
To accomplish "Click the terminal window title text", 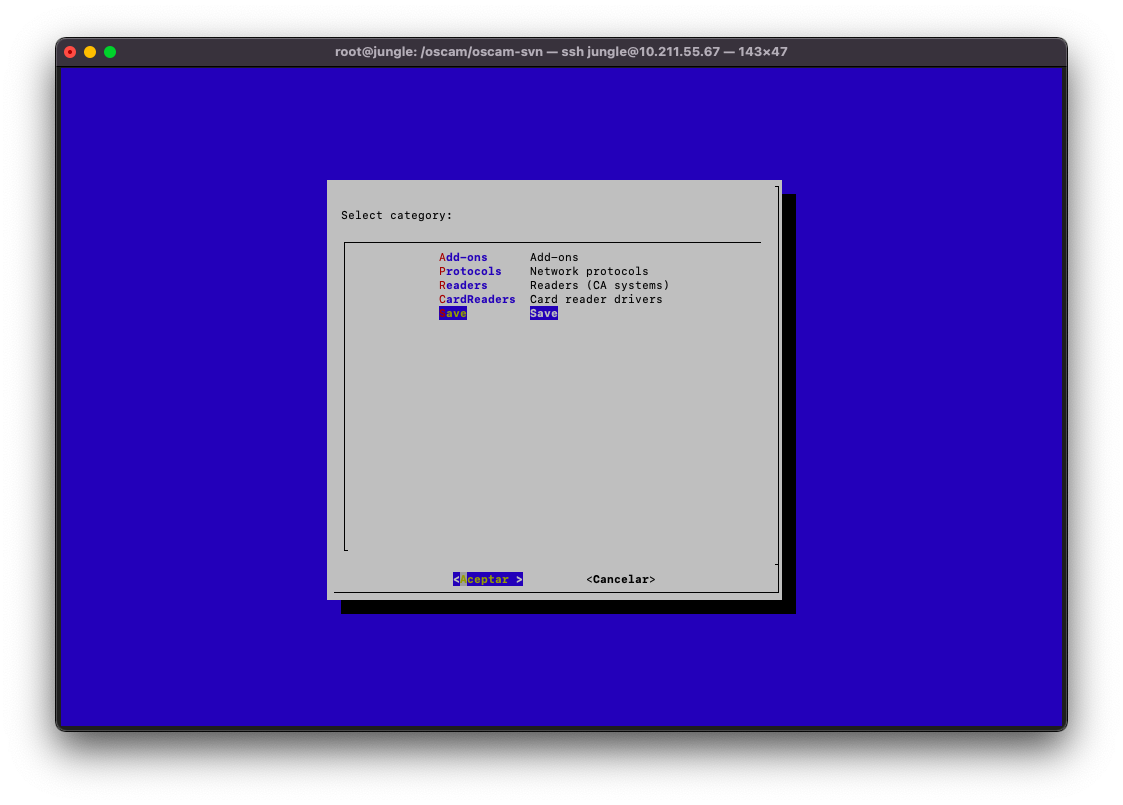I will pos(561,52).
